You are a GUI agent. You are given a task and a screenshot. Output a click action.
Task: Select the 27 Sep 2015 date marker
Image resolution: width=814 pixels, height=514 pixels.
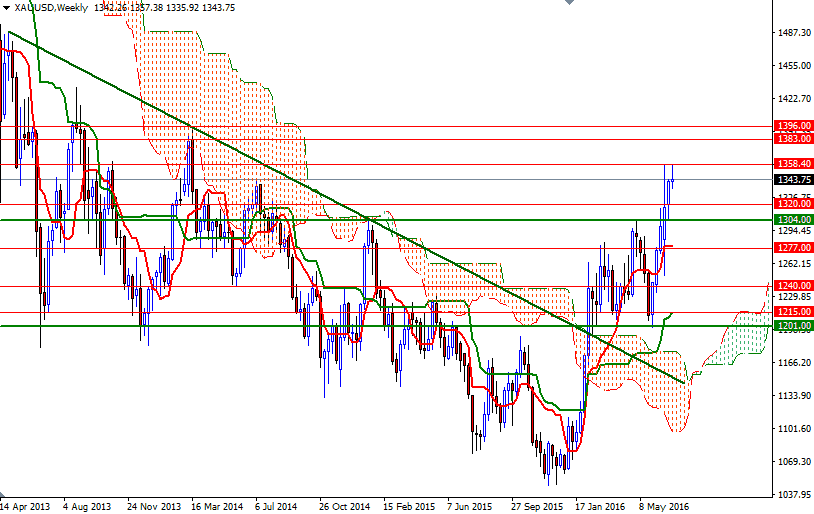[x=537, y=506]
